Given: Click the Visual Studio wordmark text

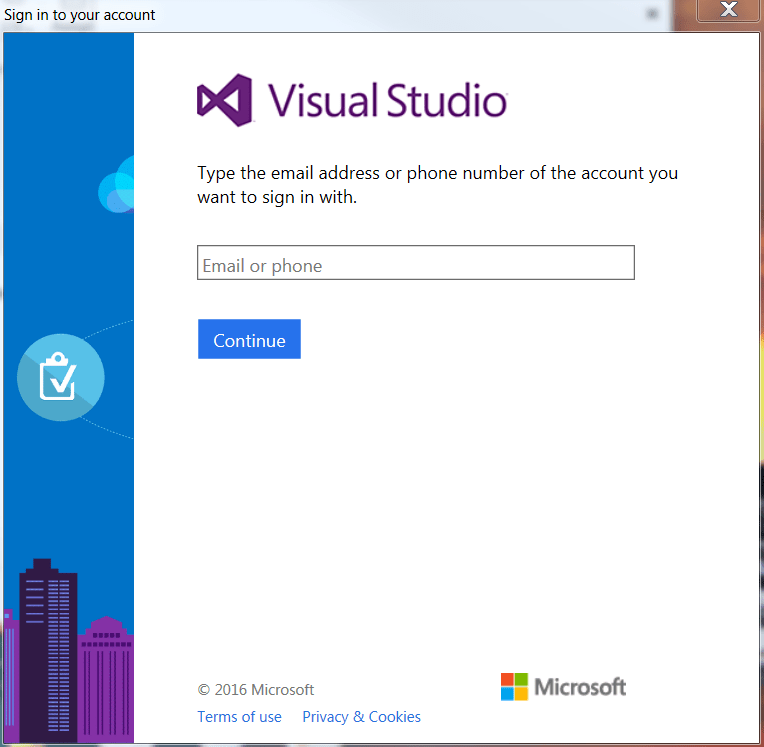Looking at the screenshot, I should [387, 101].
